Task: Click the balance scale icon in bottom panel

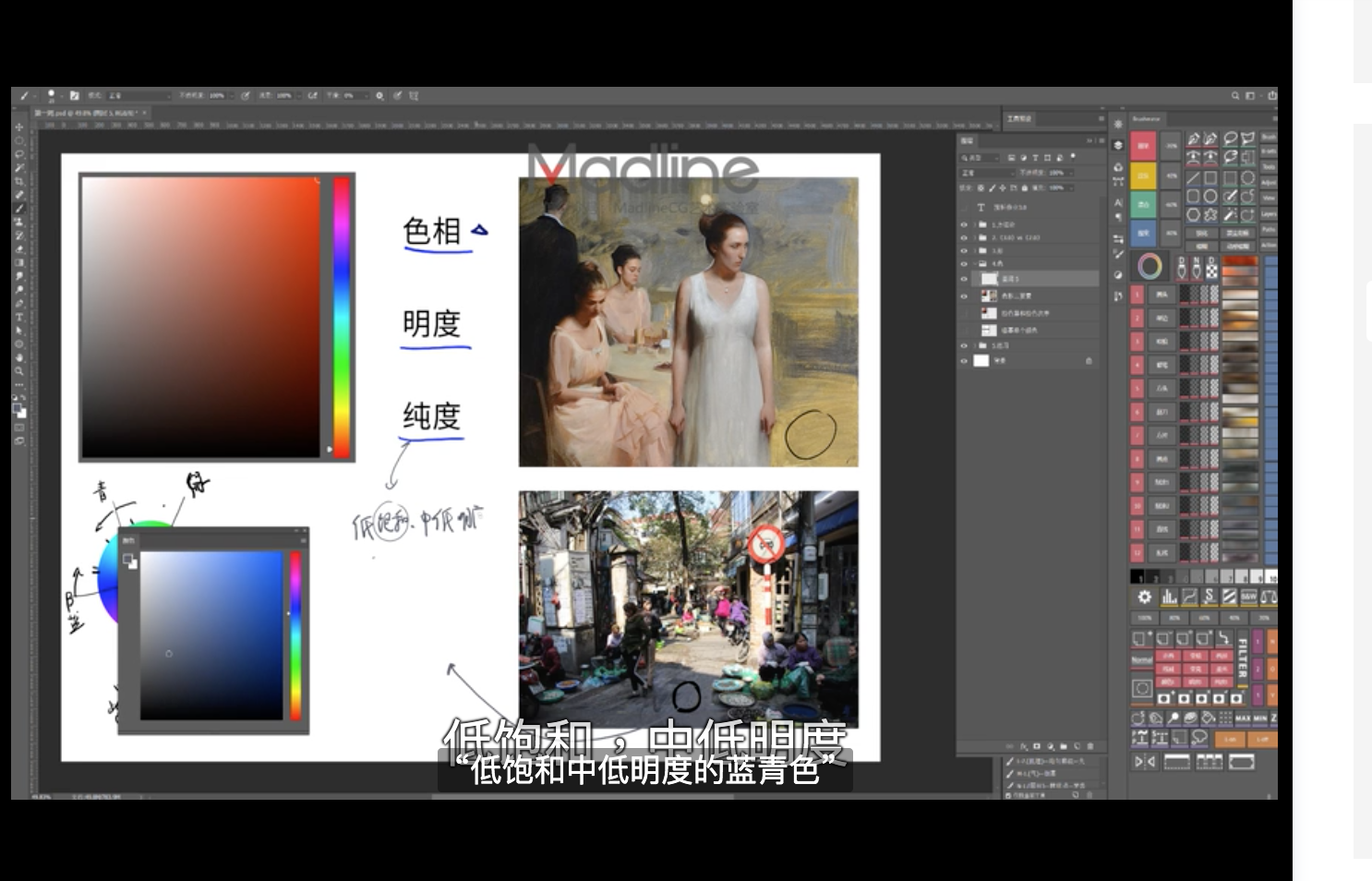Action: pyautogui.click(x=1269, y=597)
